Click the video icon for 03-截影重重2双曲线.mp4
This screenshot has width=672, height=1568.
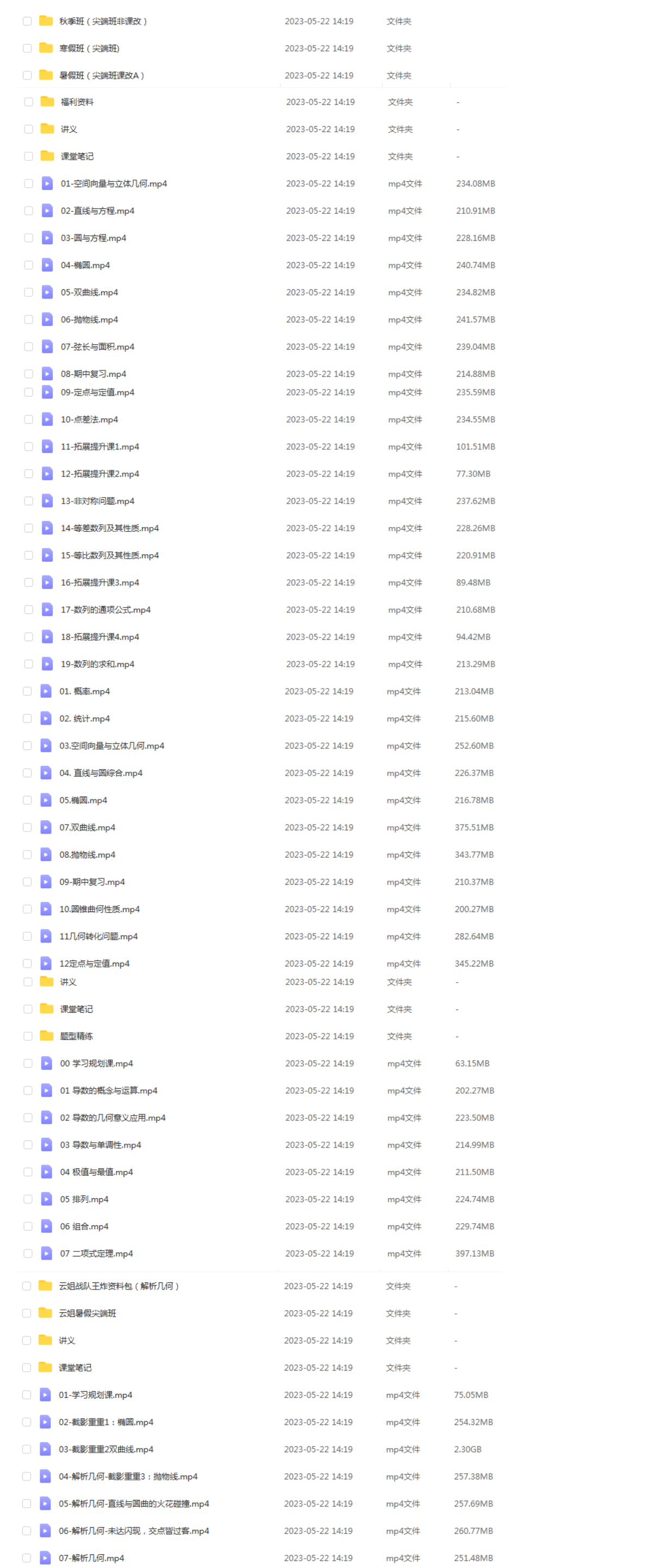[x=46, y=1449]
